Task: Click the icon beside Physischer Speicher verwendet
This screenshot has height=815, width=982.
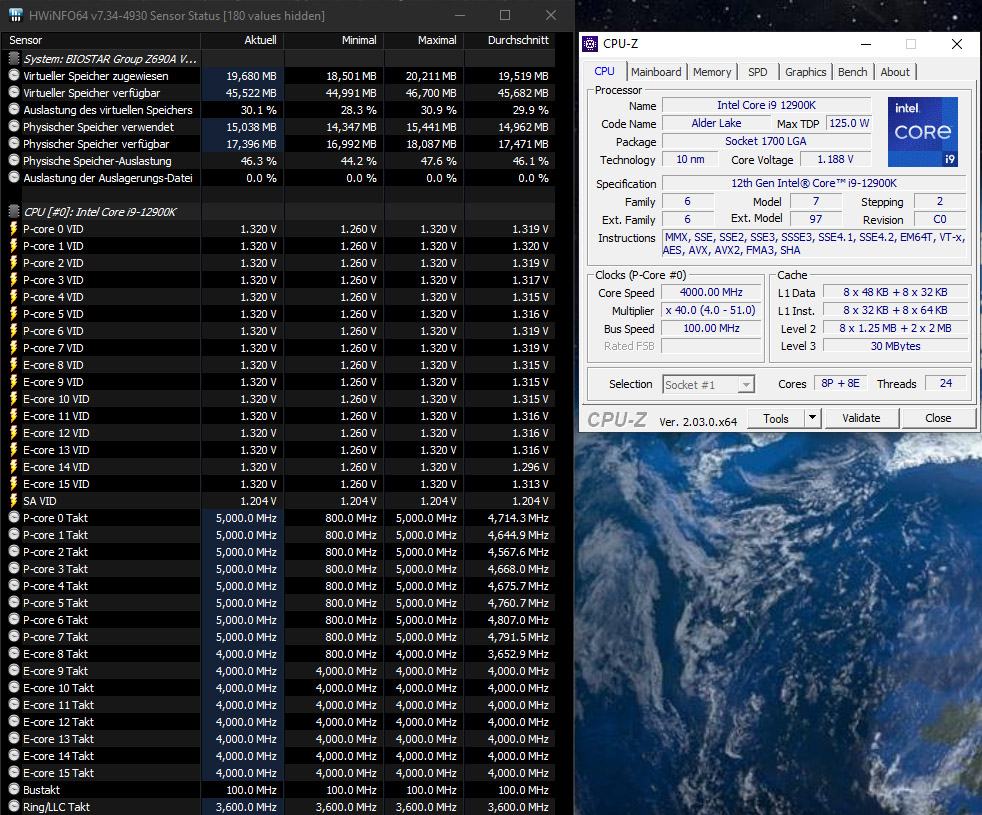Action: tap(14, 126)
